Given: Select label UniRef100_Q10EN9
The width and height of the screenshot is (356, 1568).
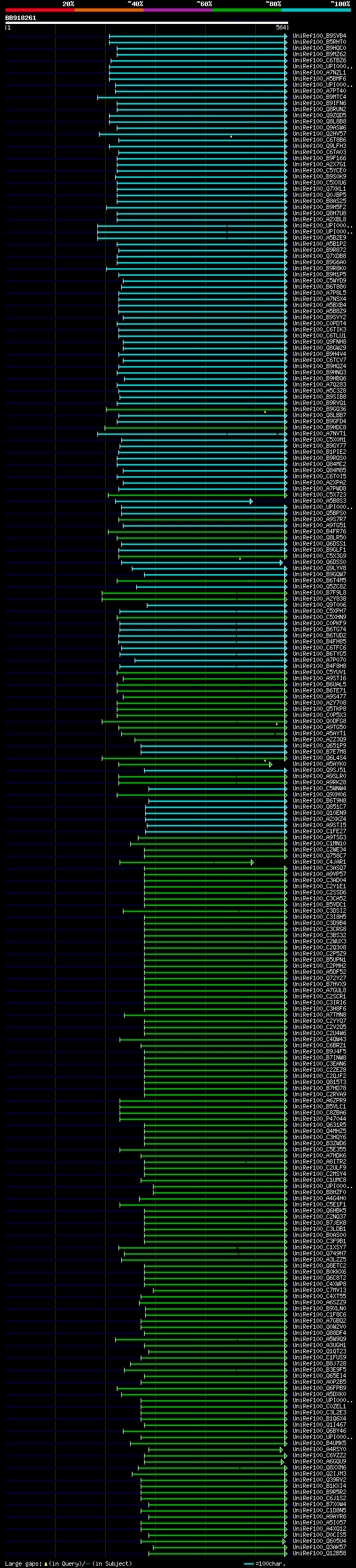Looking at the screenshot, I should 319,813.
